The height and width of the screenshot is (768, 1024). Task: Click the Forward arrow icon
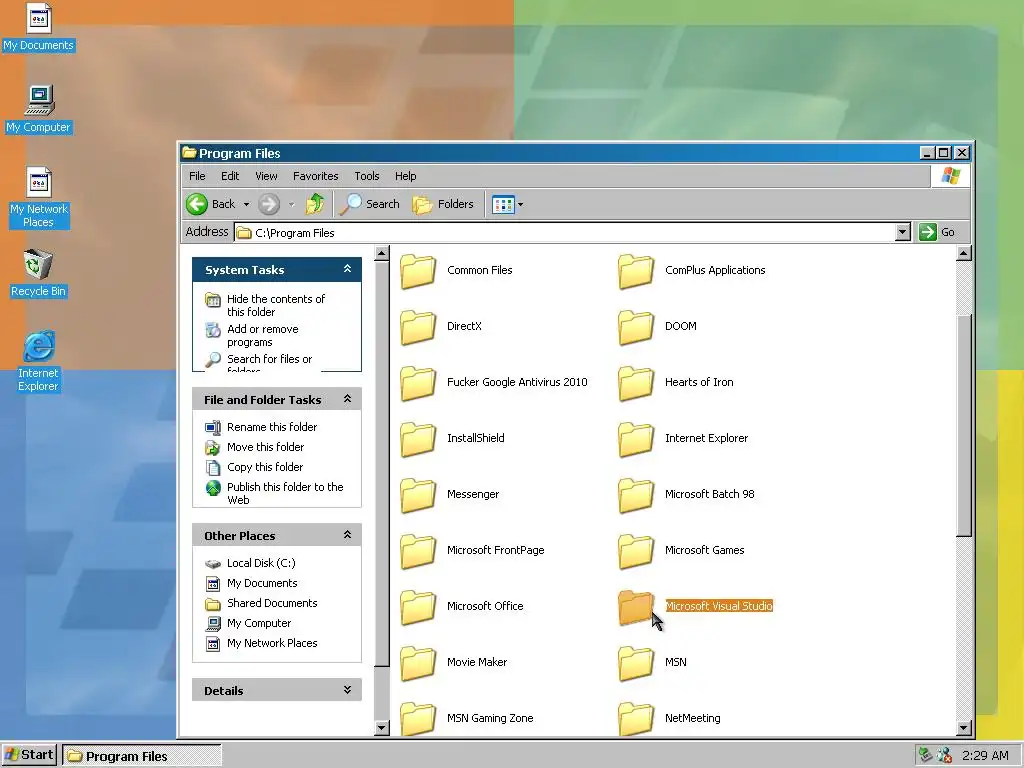(268, 204)
